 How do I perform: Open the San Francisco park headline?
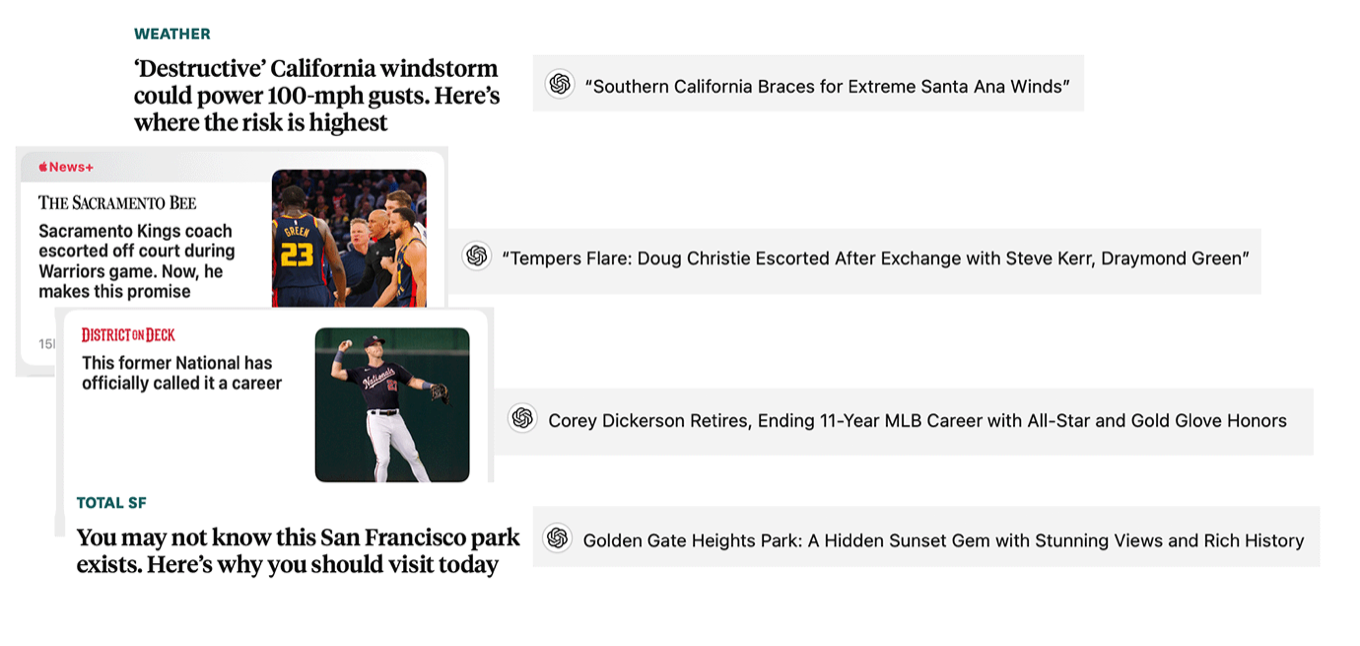(298, 551)
